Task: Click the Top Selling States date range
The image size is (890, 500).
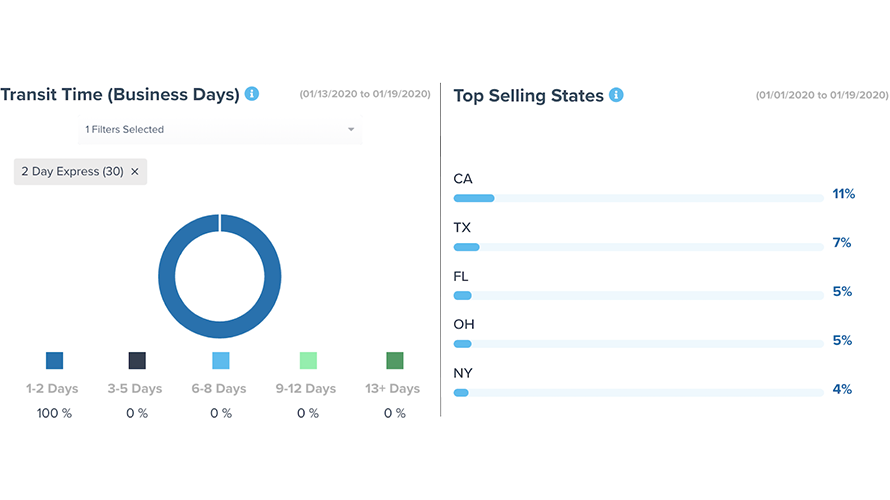Action: (x=822, y=96)
